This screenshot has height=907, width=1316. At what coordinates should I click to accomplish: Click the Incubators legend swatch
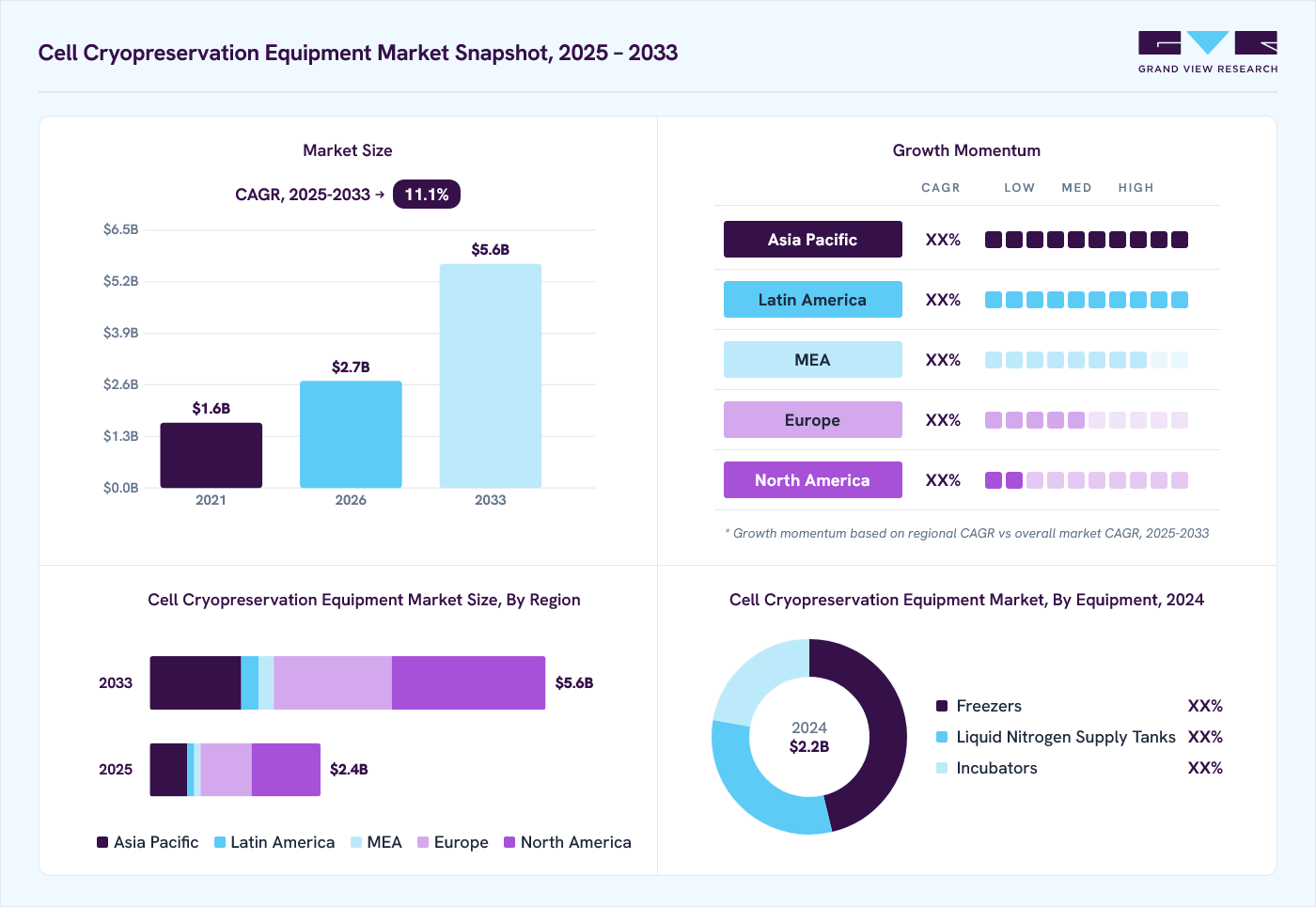click(942, 768)
